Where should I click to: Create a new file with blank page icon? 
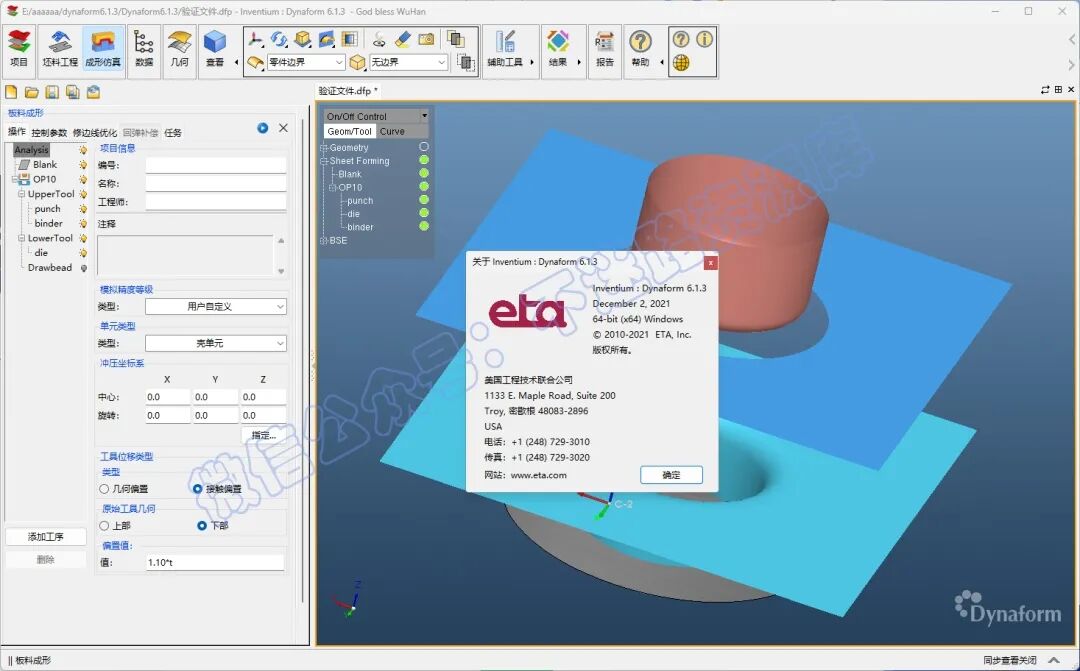pyautogui.click(x=11, y=92)
